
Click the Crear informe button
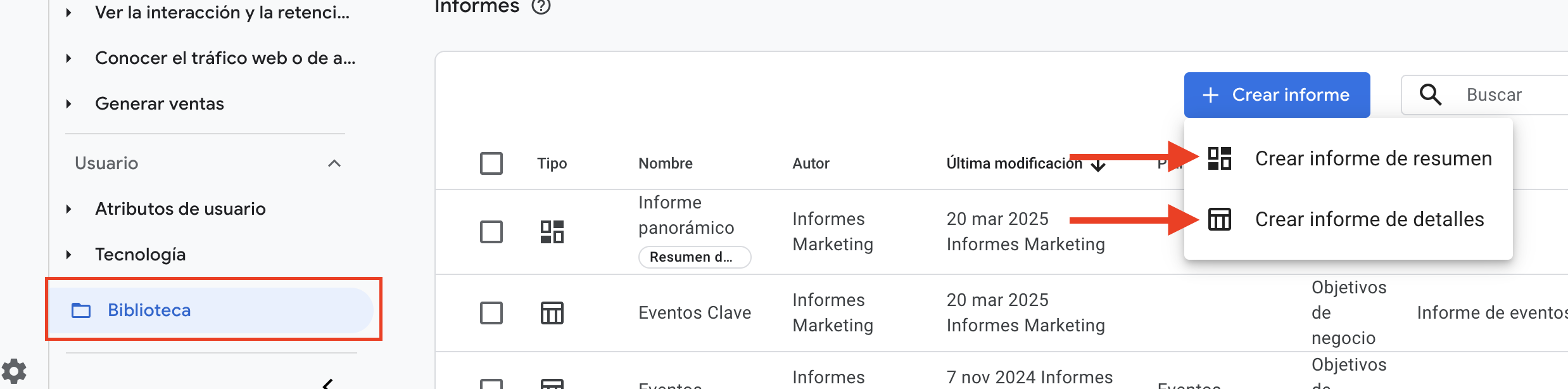tap(1277, 95)
